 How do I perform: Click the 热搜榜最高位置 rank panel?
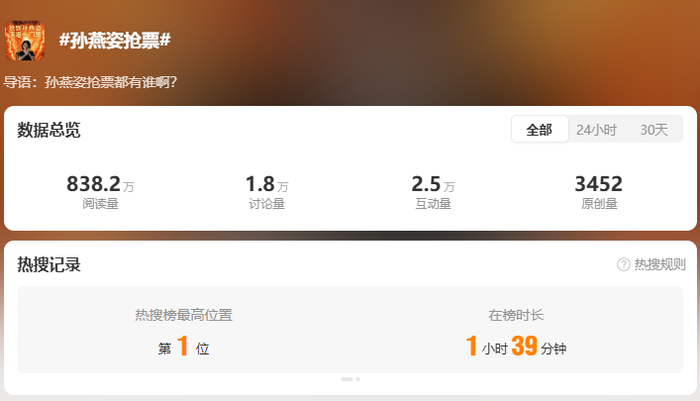(x=184, y=330)
